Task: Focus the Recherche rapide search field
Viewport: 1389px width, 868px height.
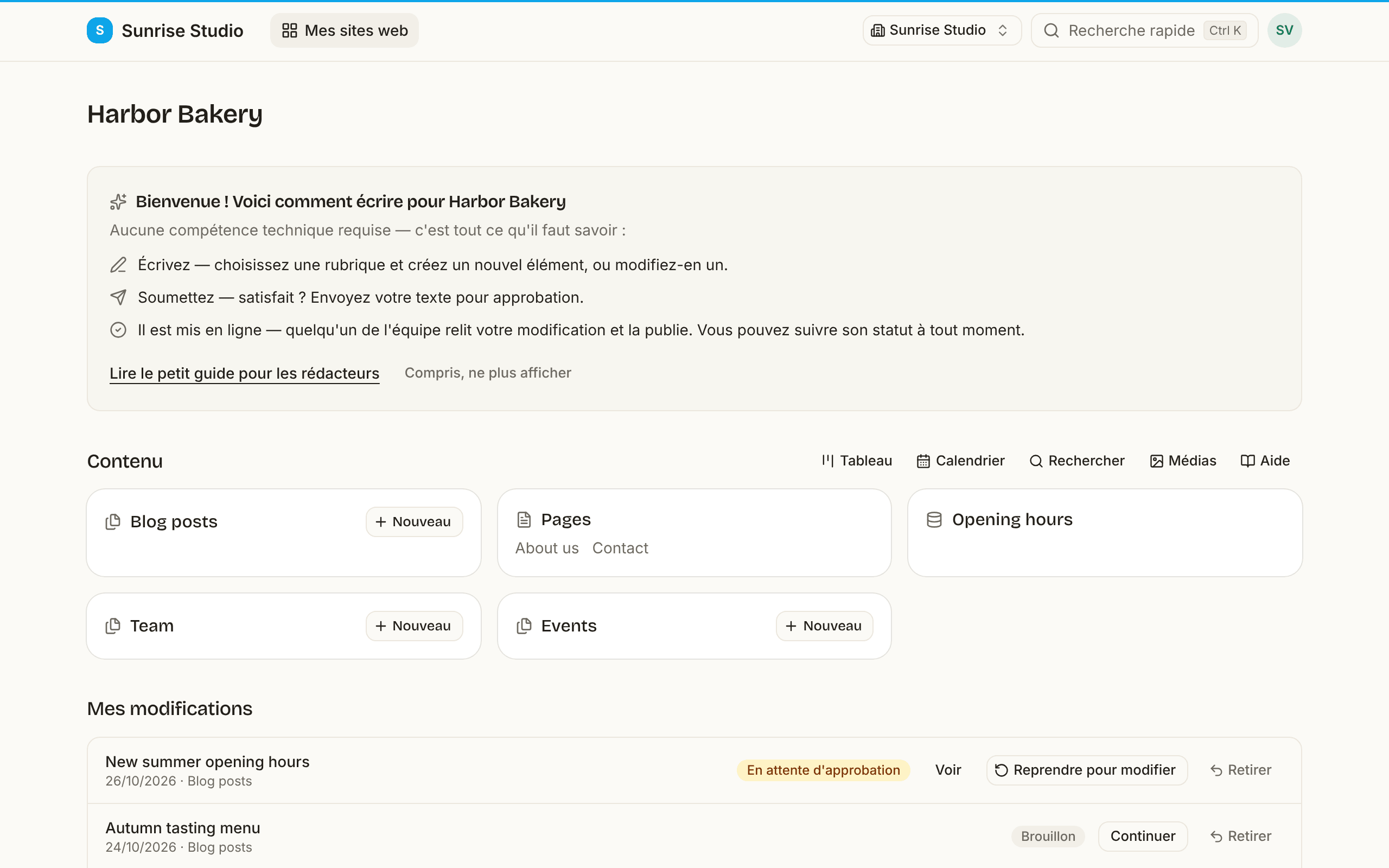Action: click(x=1144, y=30)
